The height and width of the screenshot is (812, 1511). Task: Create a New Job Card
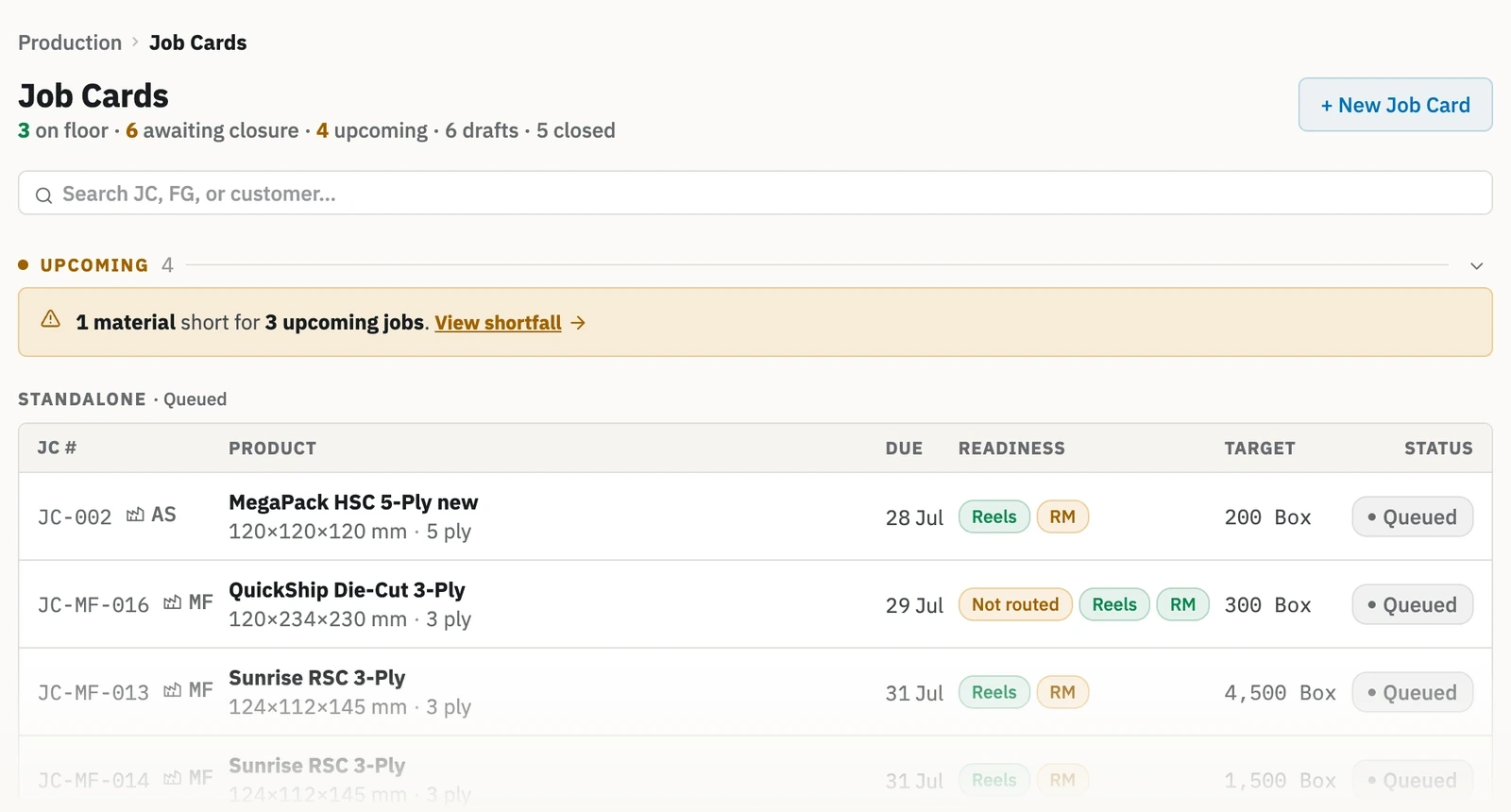coord(1395,105)
